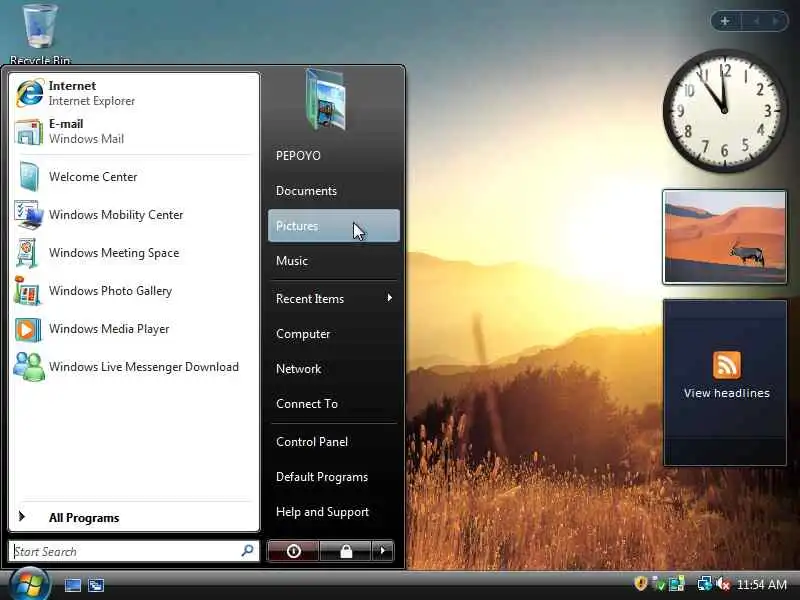
Task: Click View headlines in feed gadget
Action: 727,393
